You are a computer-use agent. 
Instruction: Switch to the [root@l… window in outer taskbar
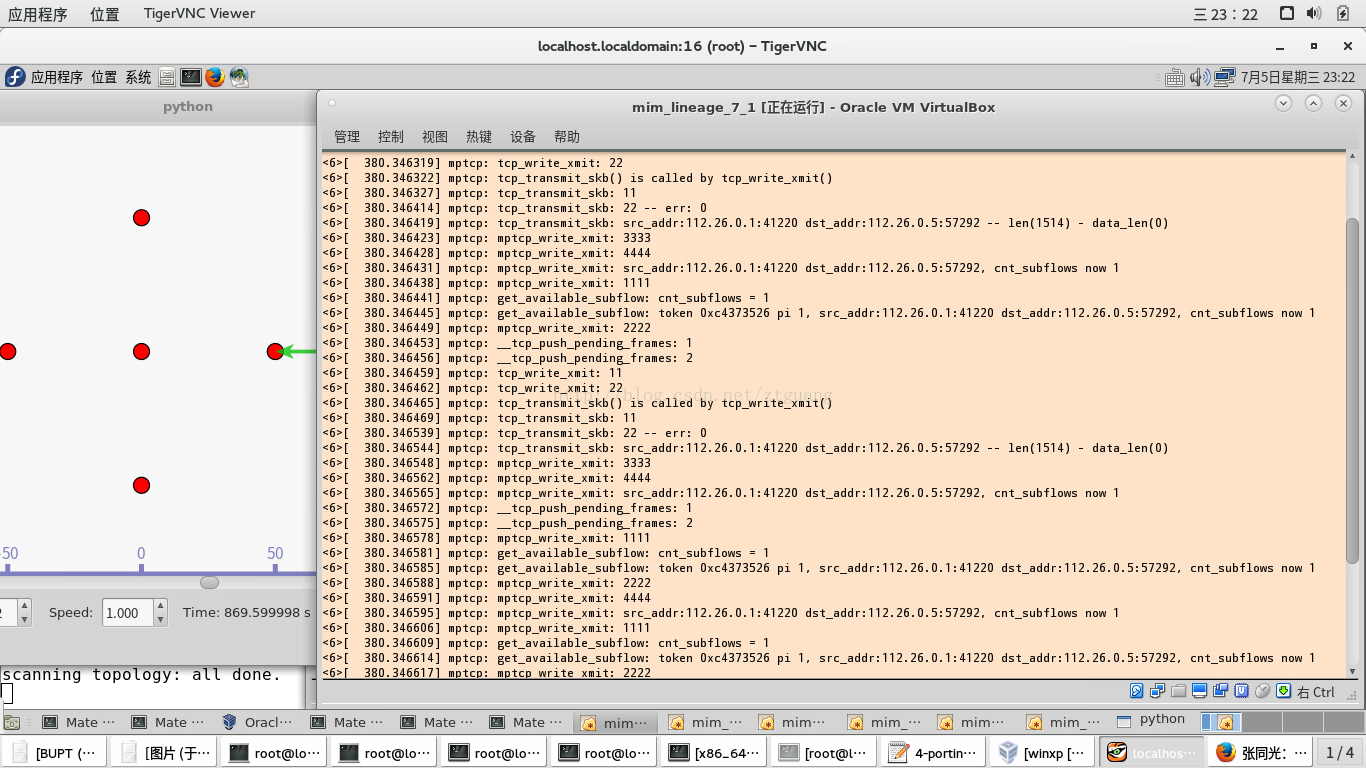click(x=825, y=753)
